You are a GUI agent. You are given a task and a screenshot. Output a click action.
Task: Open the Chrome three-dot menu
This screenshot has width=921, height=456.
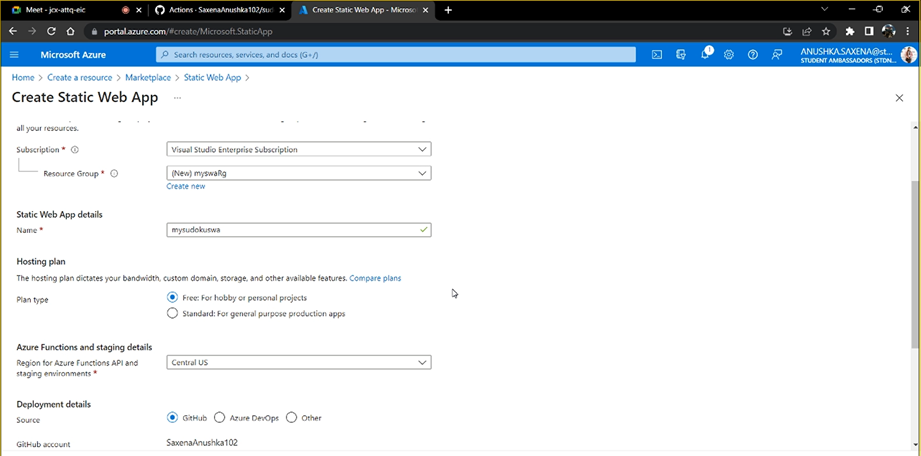(x=909, y=31)
